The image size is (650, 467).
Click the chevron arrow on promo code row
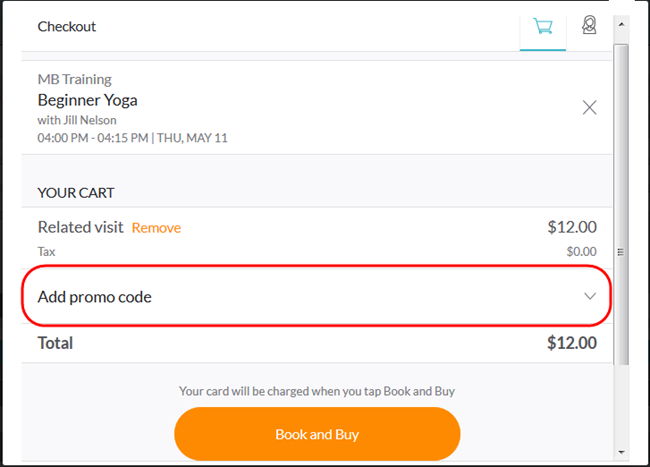589,296
